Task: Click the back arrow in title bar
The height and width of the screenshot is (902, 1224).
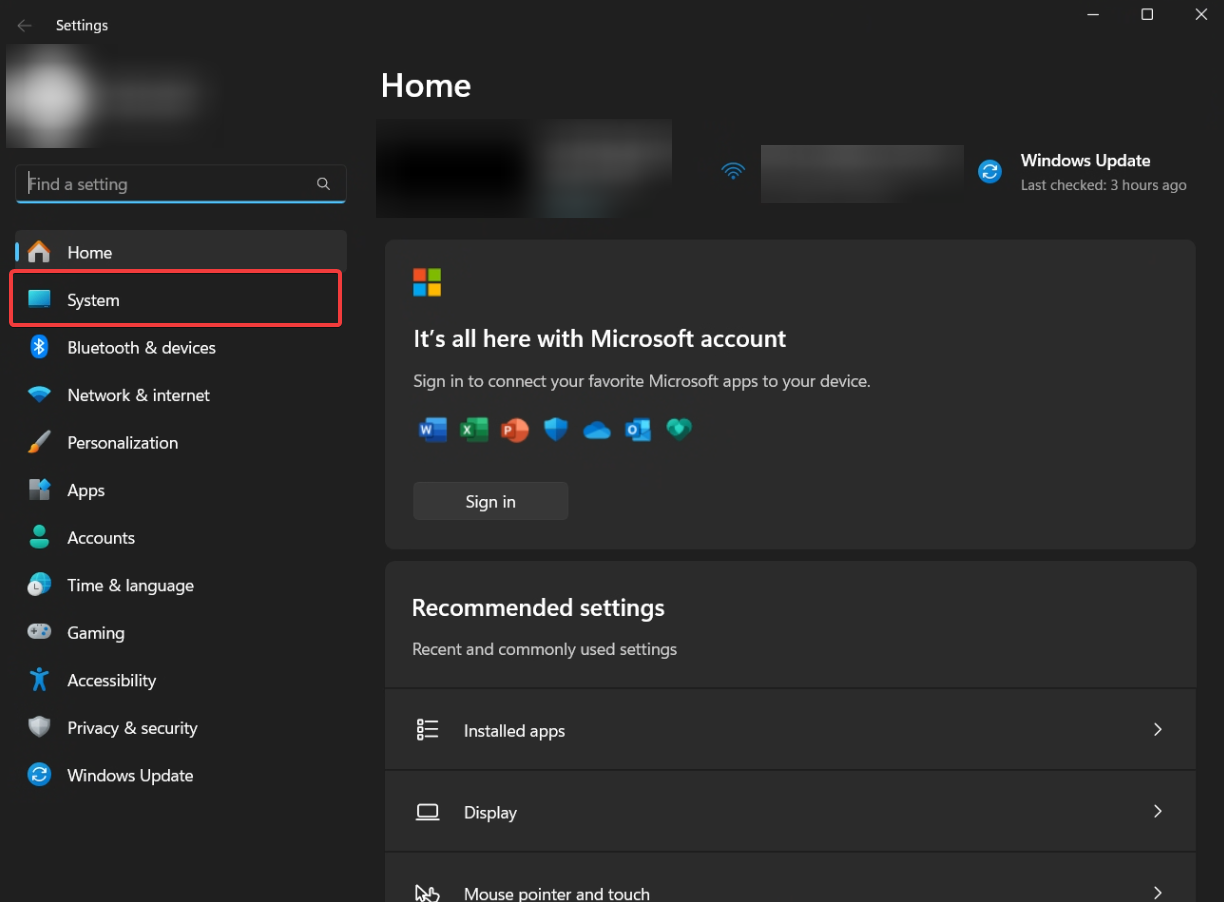Action: (x=25, y=25)
